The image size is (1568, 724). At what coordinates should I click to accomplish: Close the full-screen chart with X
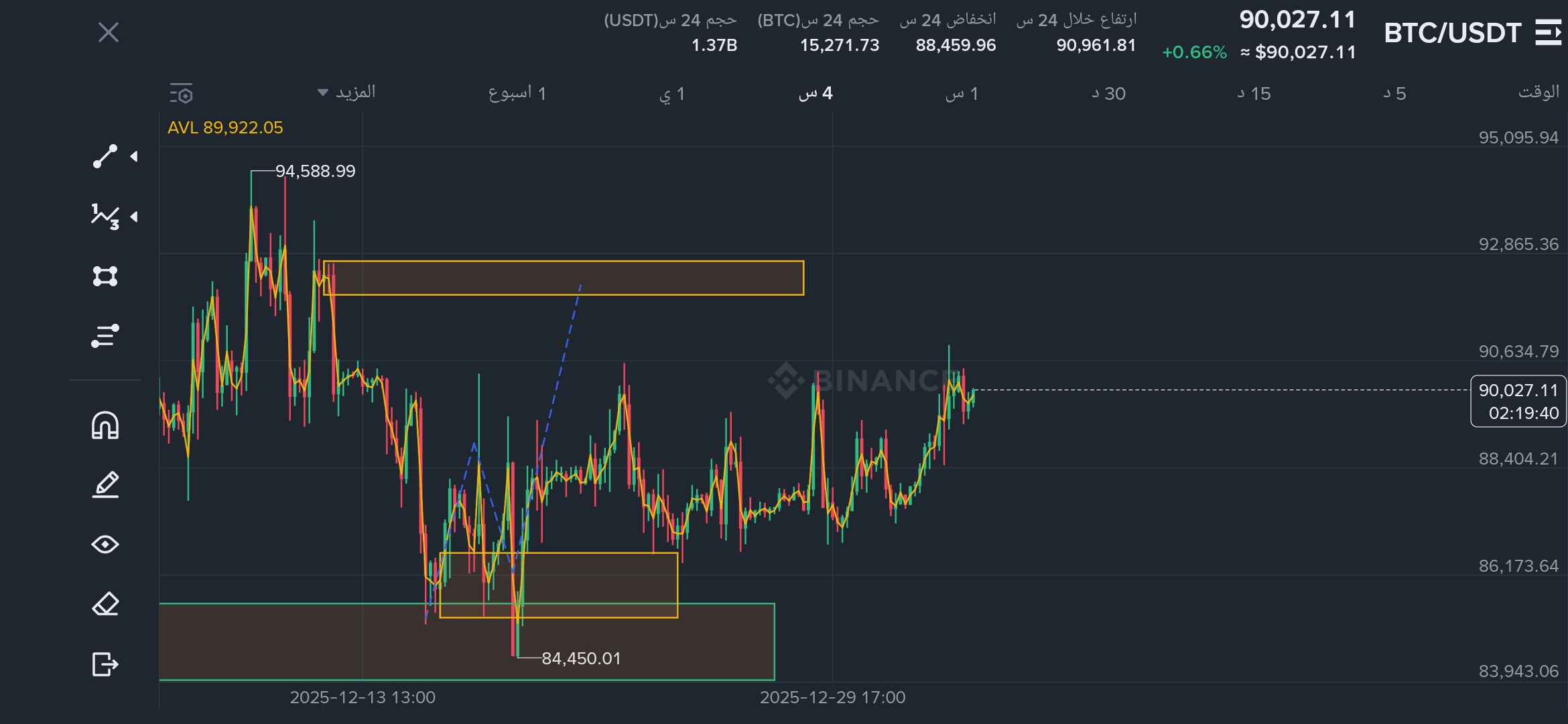tap(109, 32)
